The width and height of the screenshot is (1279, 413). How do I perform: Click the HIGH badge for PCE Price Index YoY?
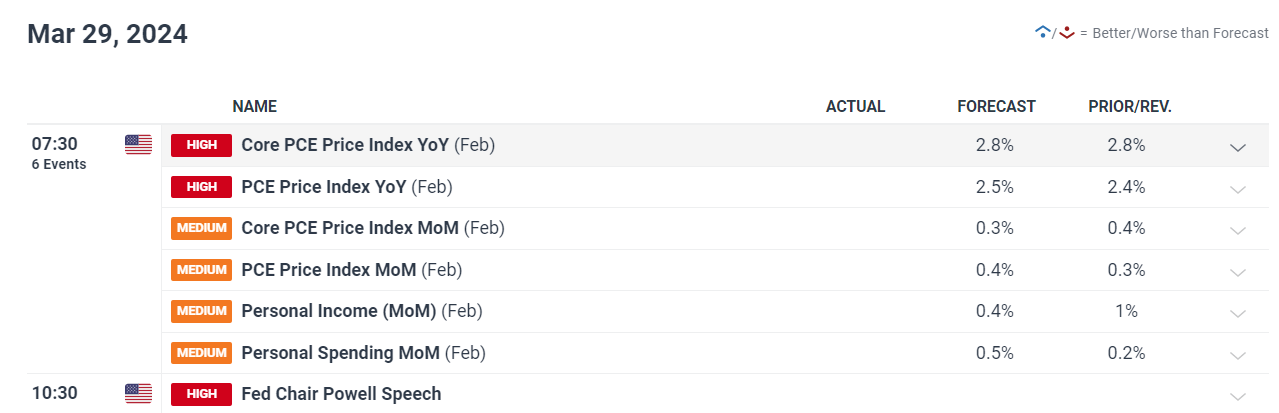click(201, 186)
